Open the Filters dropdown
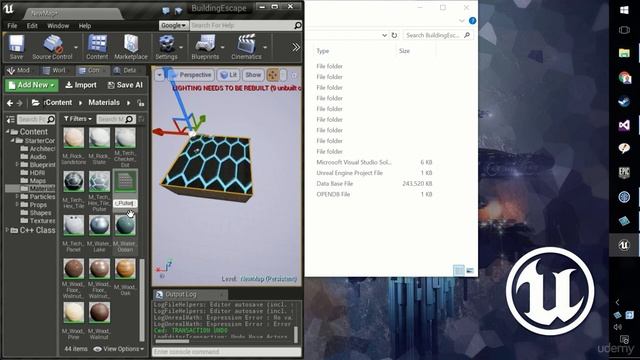This screenshot has width=640, height=360. point(78,119)
